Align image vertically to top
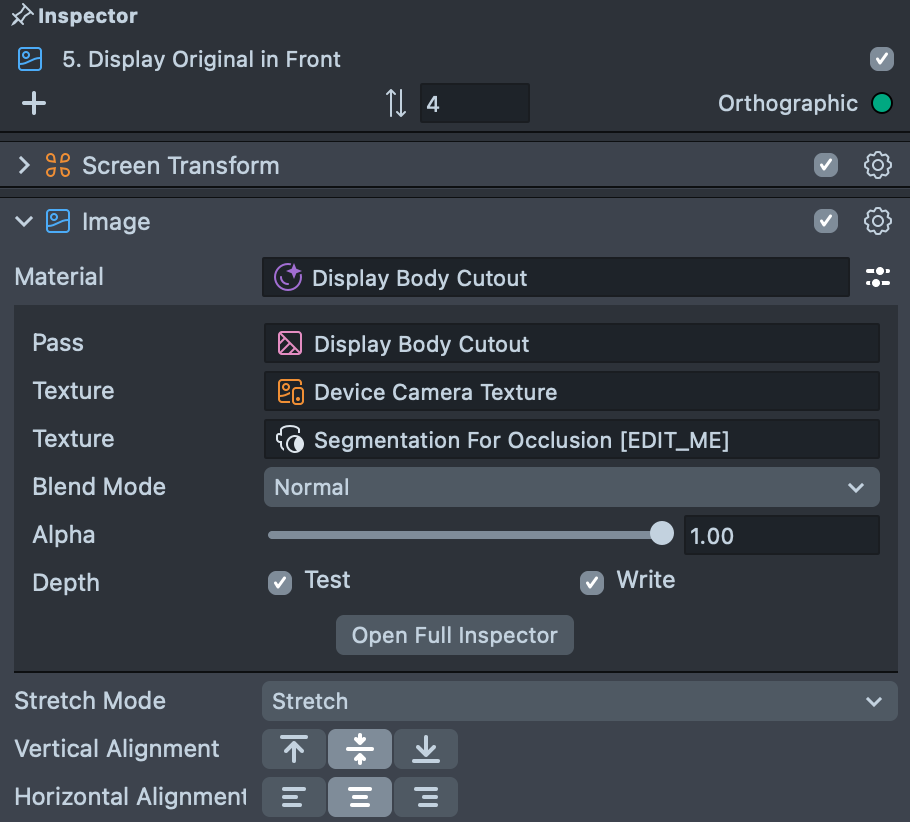Screen dimensions: 910x822 pos(294,749)
